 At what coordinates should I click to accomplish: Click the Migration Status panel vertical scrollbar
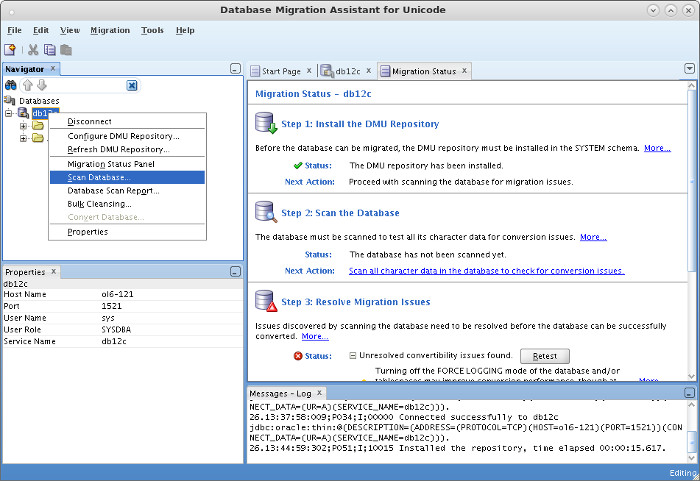point(692,183)
